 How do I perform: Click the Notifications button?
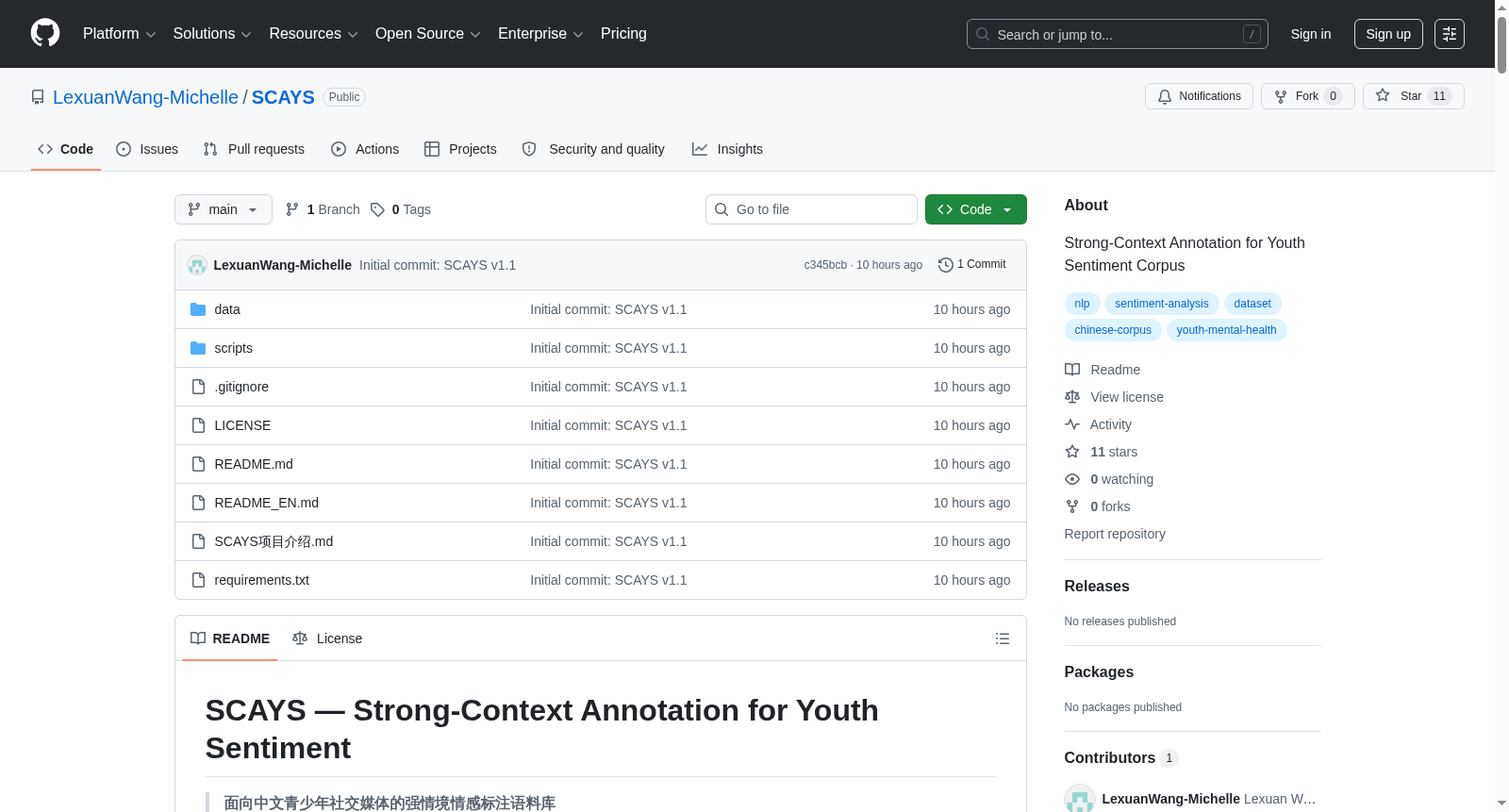1199,96
